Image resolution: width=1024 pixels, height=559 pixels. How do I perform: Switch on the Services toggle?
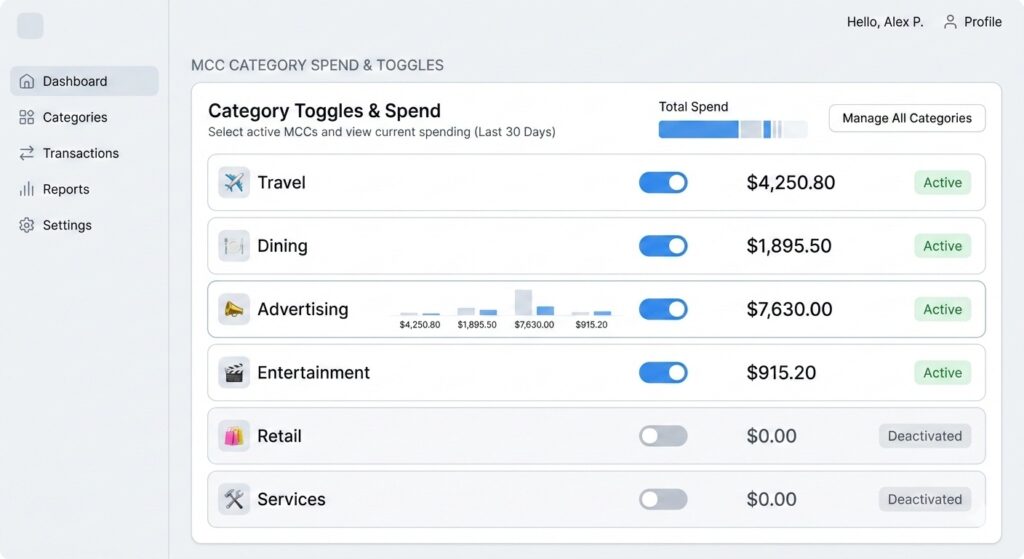[663, 499]
